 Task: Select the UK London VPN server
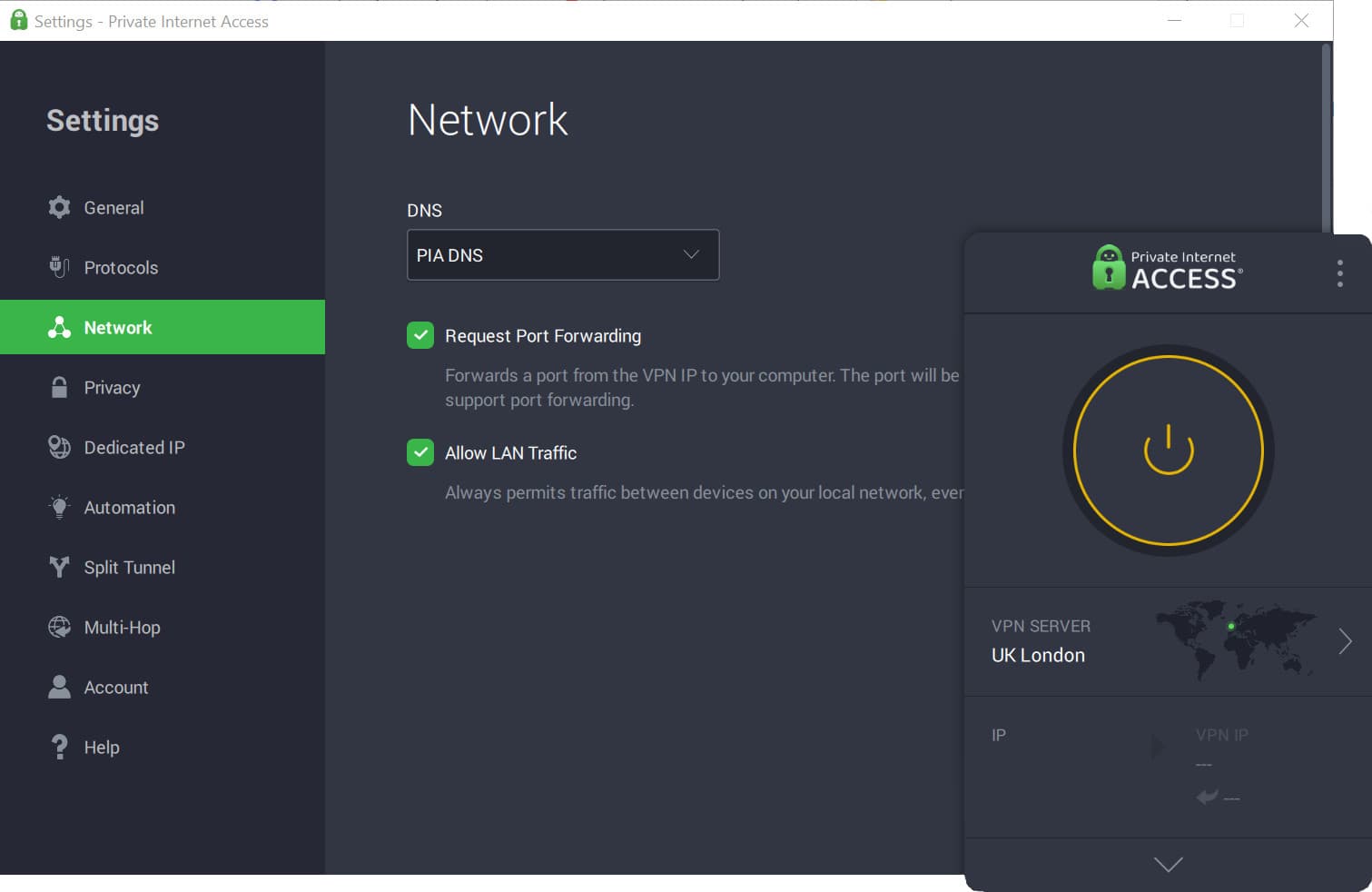click(x=1038, y=654)
